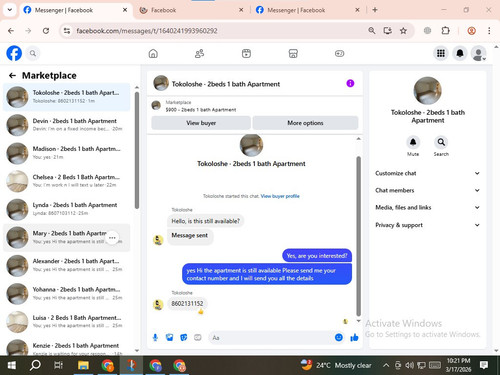The width and height of the screenshot is (500, 375).
Task: Open the Video icon in top navigation
Action: pyautogui.click(x=246, y=53)
